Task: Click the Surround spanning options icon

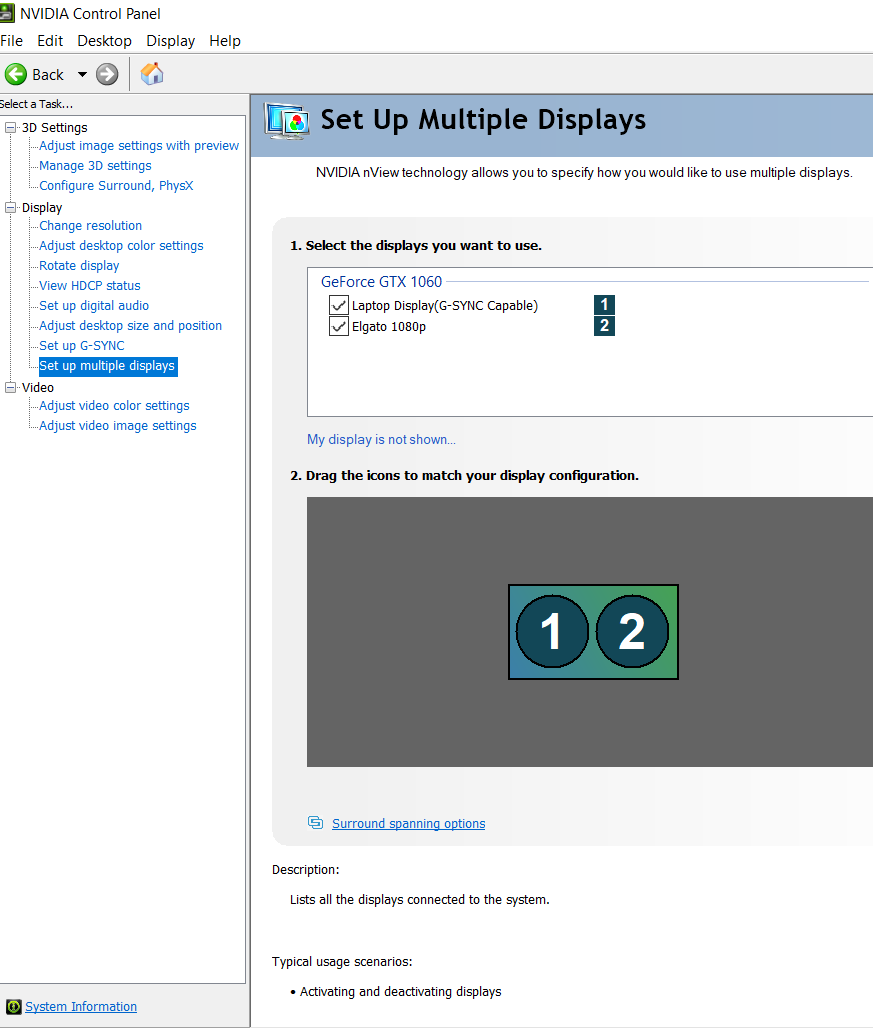Action: click(x=316, y=823)
